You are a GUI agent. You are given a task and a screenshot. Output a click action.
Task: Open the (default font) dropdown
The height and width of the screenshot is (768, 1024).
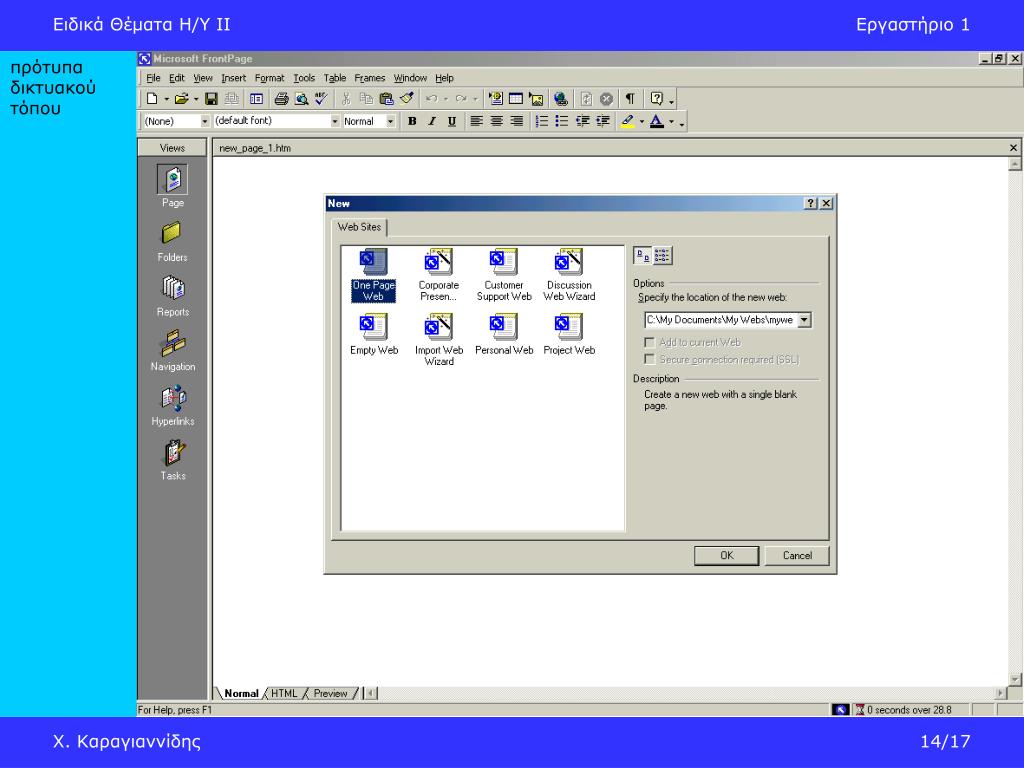334,121
